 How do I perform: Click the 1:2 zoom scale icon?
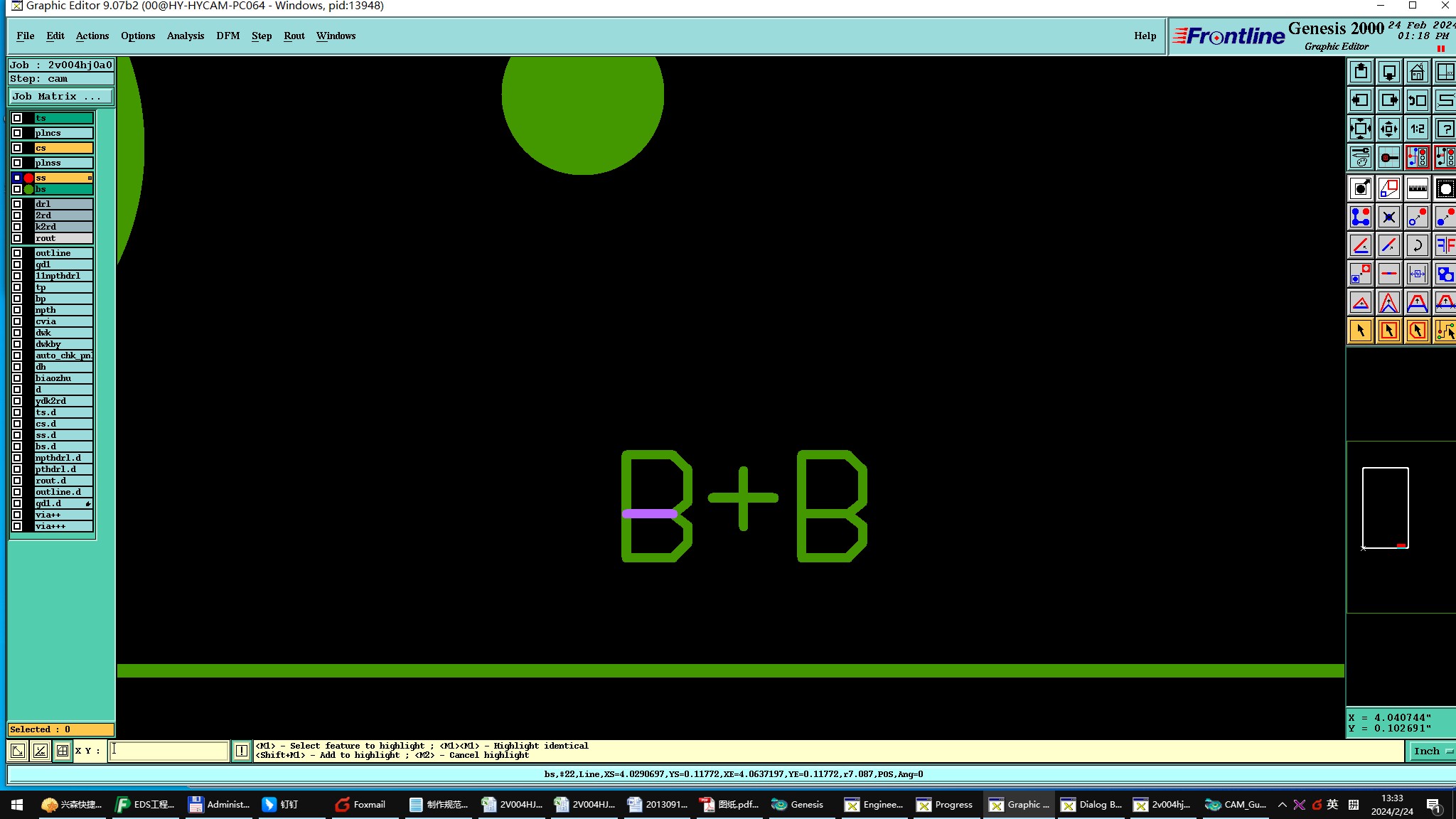point(1417,129)
